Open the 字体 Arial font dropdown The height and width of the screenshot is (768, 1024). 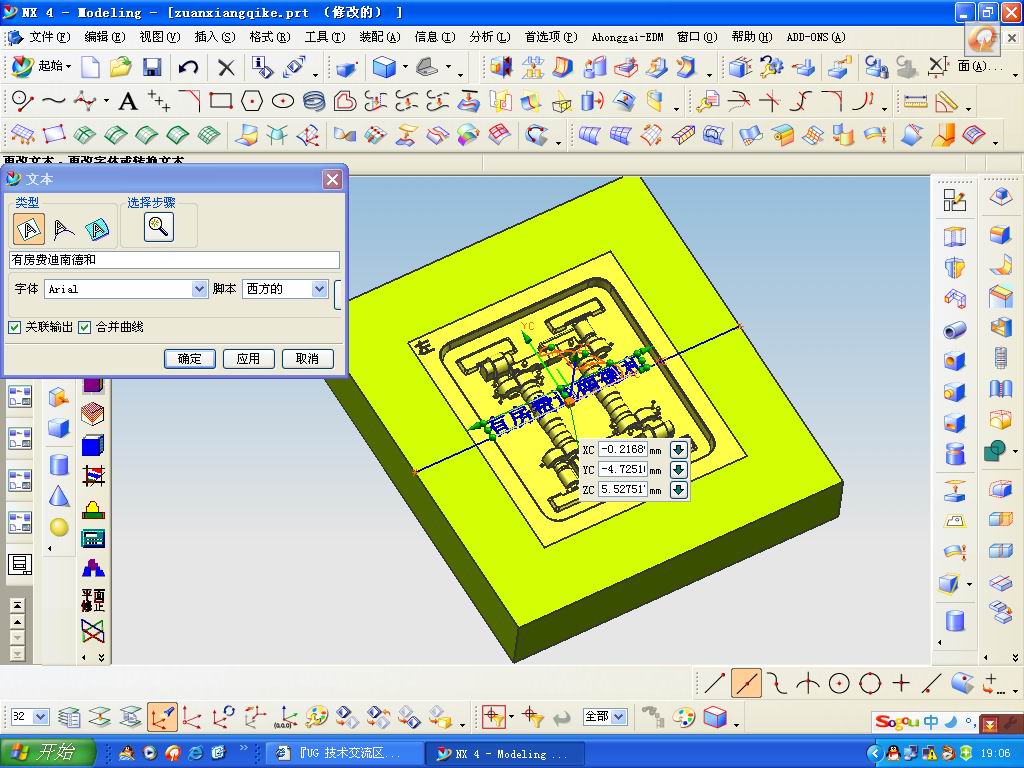coord(199,289)
